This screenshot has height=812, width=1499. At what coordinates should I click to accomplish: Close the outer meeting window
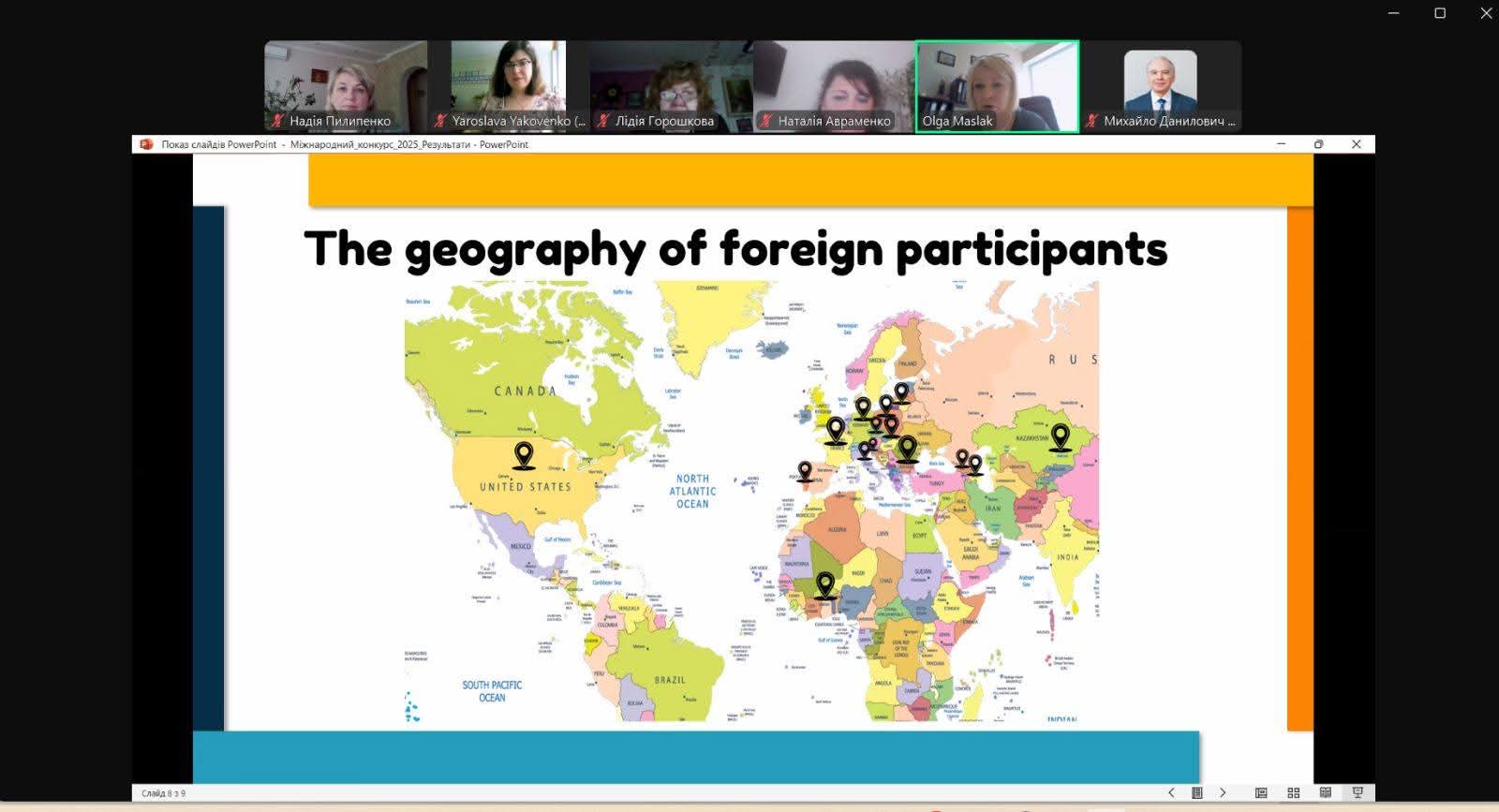tap(1486, 13)
